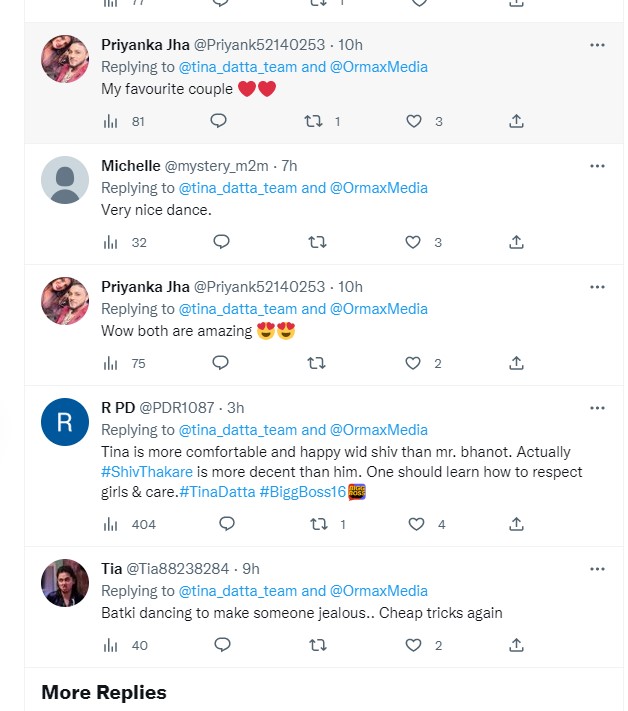This screenshot has height=711, width=628.
Task: Like Michelle's "Very nice dance" tweet
Action: point(413,242)
